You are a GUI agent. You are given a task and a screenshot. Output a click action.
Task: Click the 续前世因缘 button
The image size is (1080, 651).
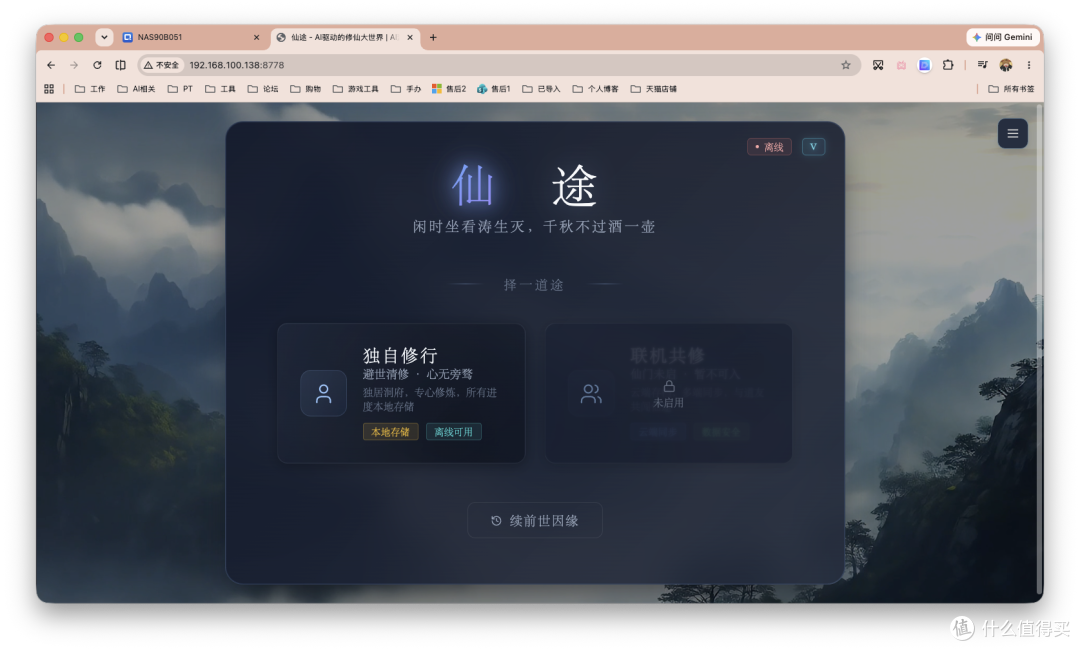click(535, 521)
